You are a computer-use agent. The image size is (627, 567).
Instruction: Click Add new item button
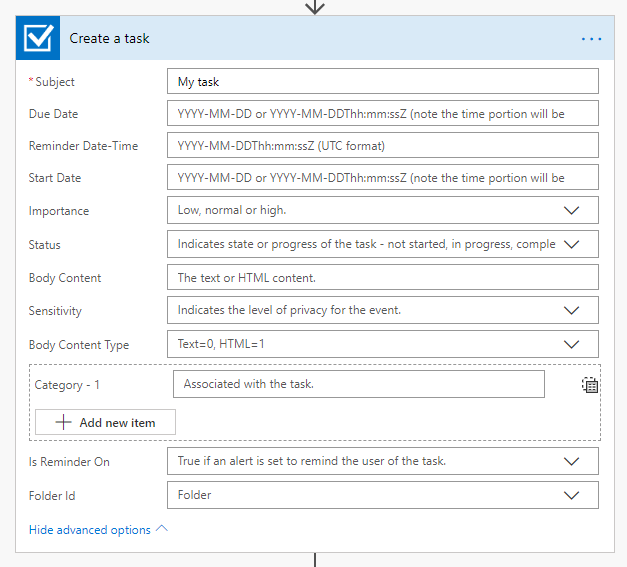(x=105, y=422)
